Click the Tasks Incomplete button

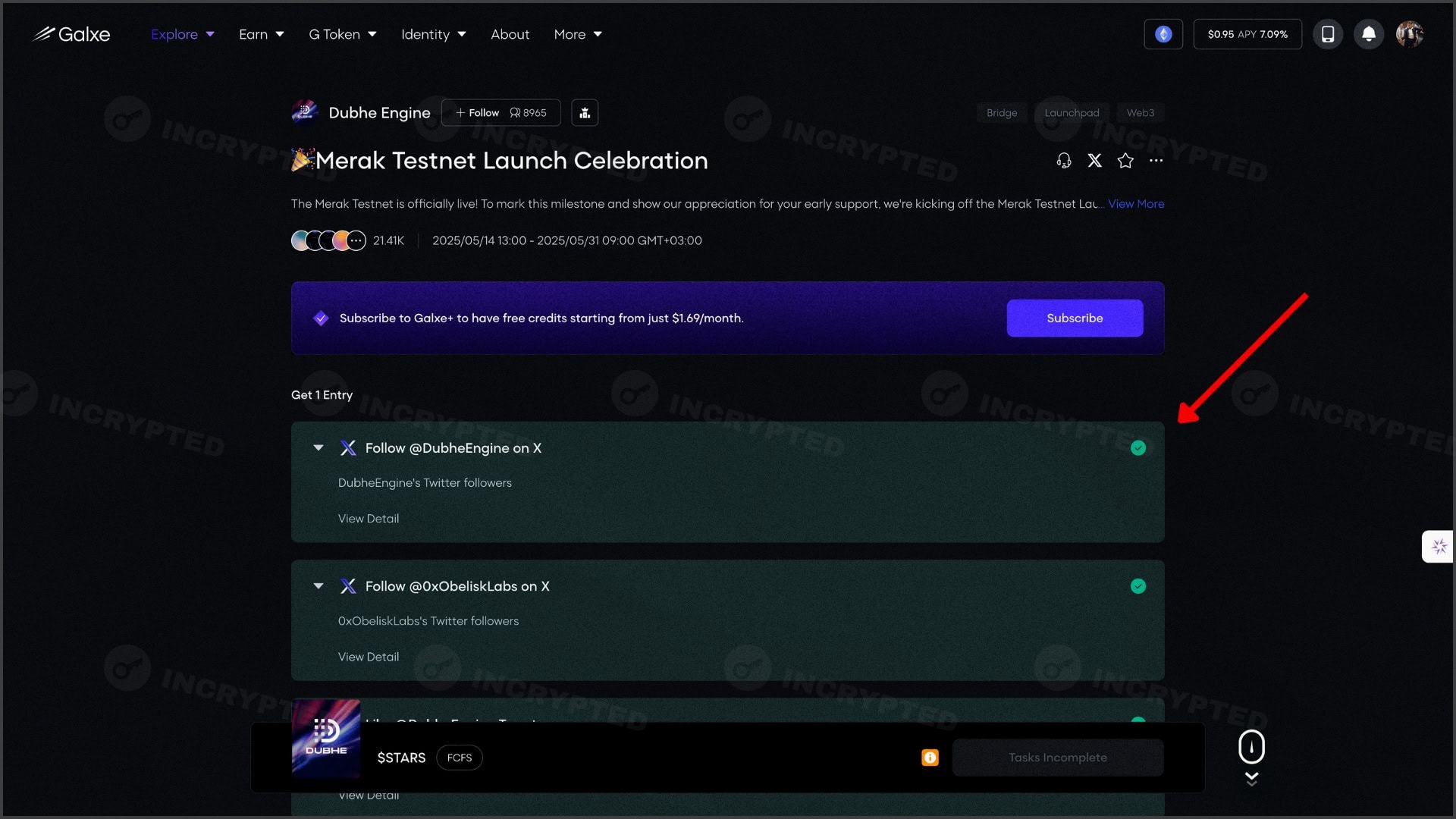1058,758
